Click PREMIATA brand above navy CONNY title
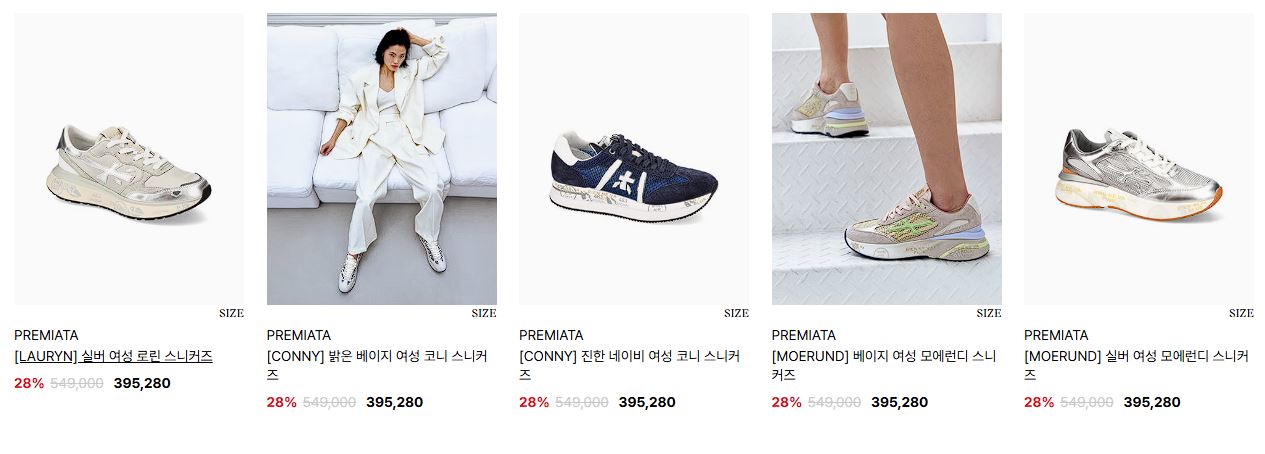 [551, 335]
